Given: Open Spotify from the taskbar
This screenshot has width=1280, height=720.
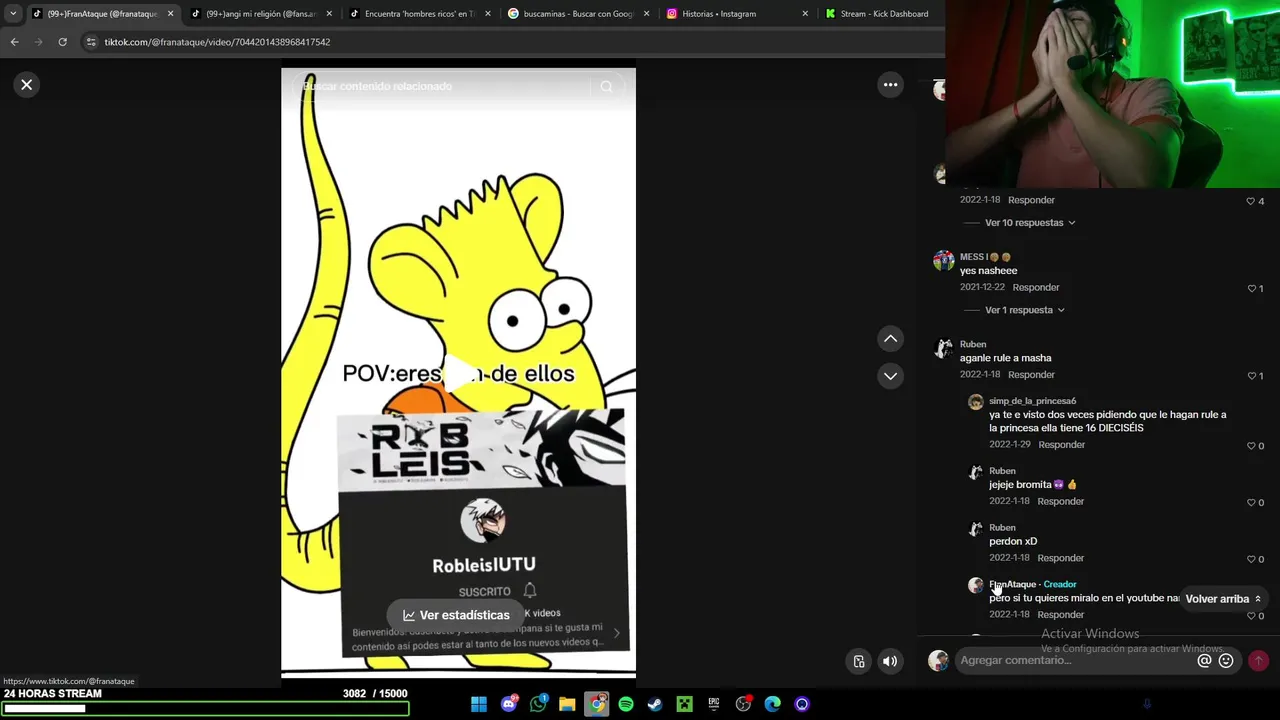Looking at the screenshot, I should pyautogui.click(x=626, y=704).
